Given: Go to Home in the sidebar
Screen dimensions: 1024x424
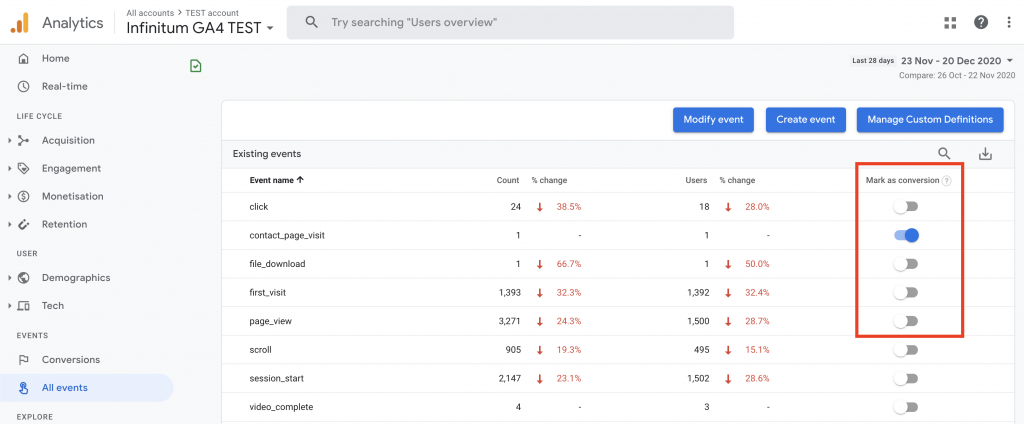Looking at the screenshot, I should 56,59.
